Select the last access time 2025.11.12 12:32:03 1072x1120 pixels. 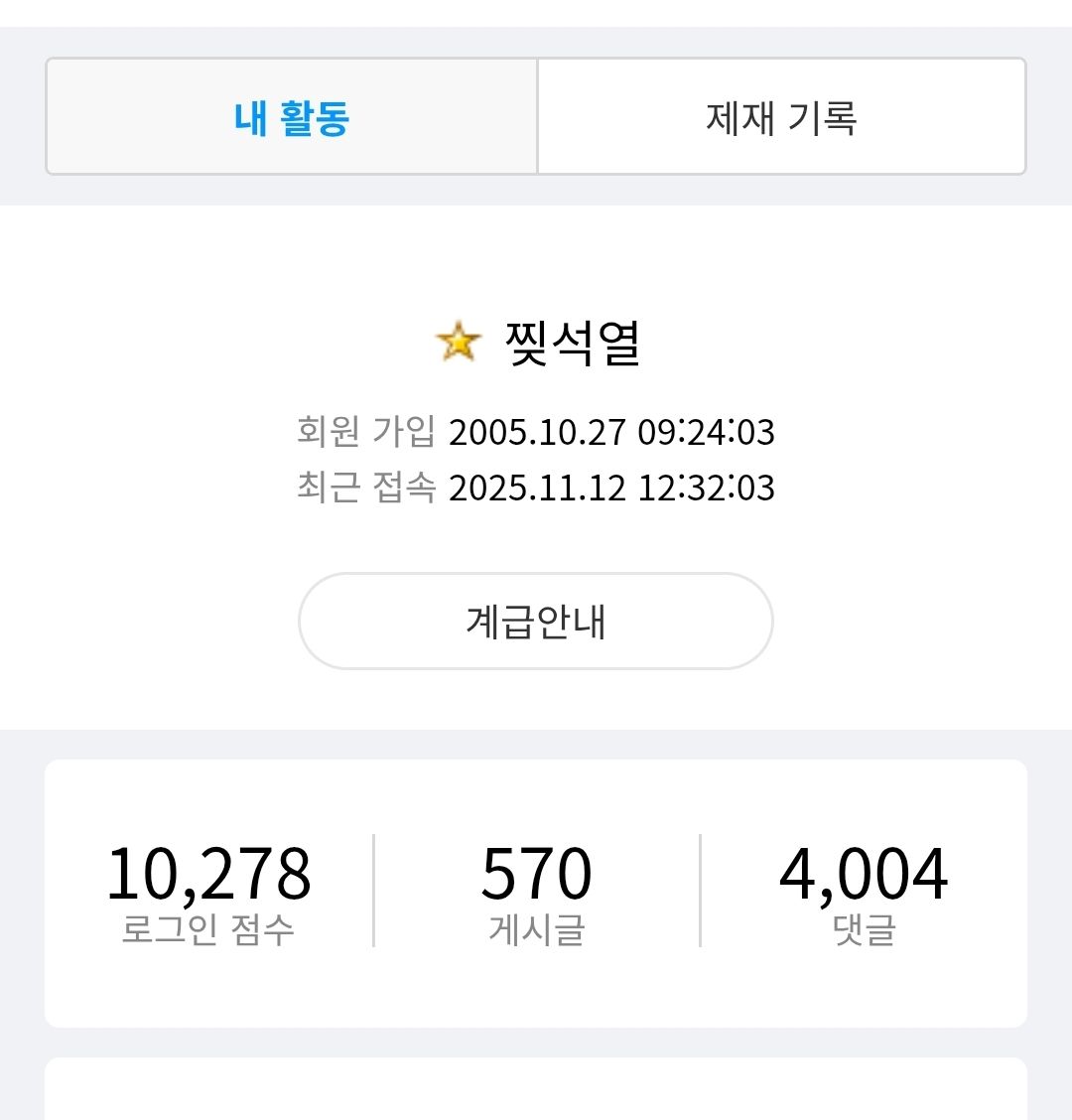(611, 489)
